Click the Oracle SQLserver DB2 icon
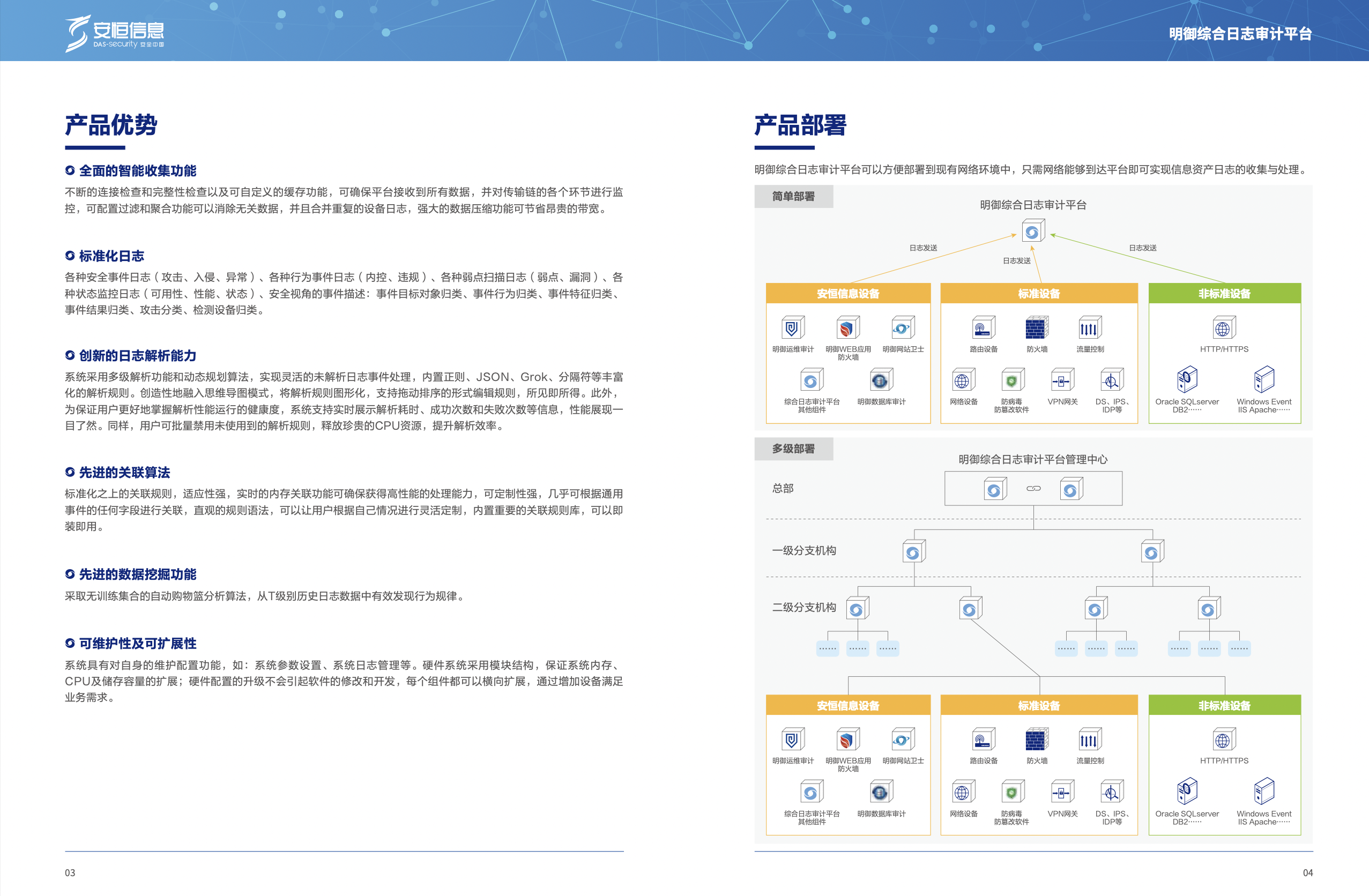 click(x=1188, y=379)
